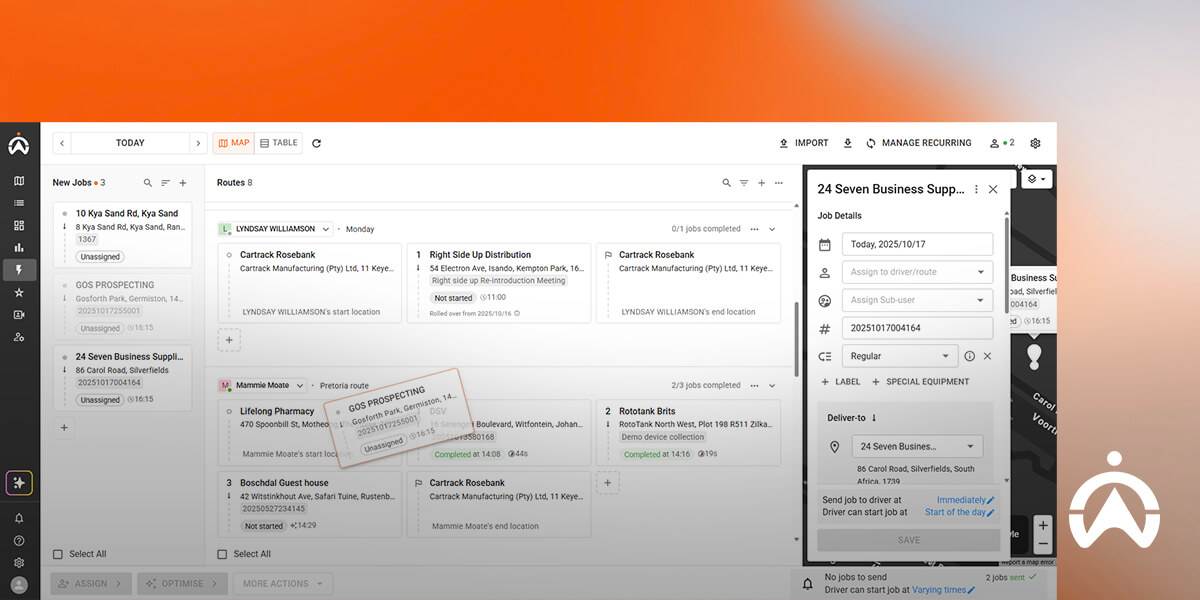
Task: Sort the New Jobs list
Action: [166, 183]
